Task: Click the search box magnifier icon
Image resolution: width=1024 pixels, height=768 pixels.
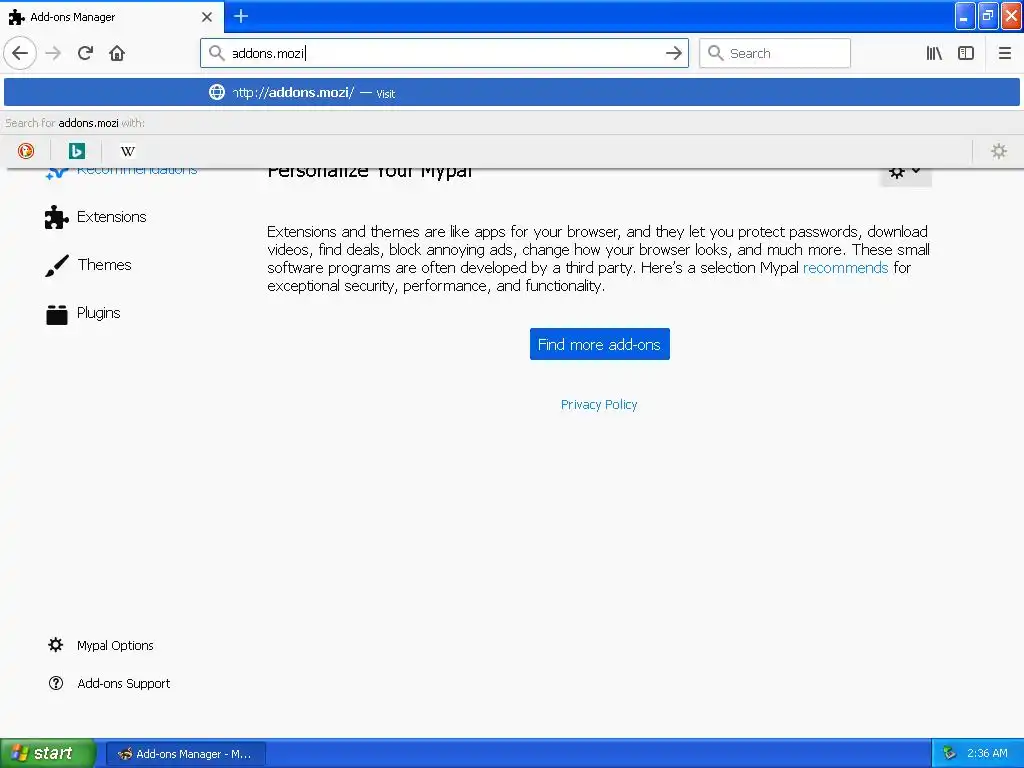Action: click(715, 53)
